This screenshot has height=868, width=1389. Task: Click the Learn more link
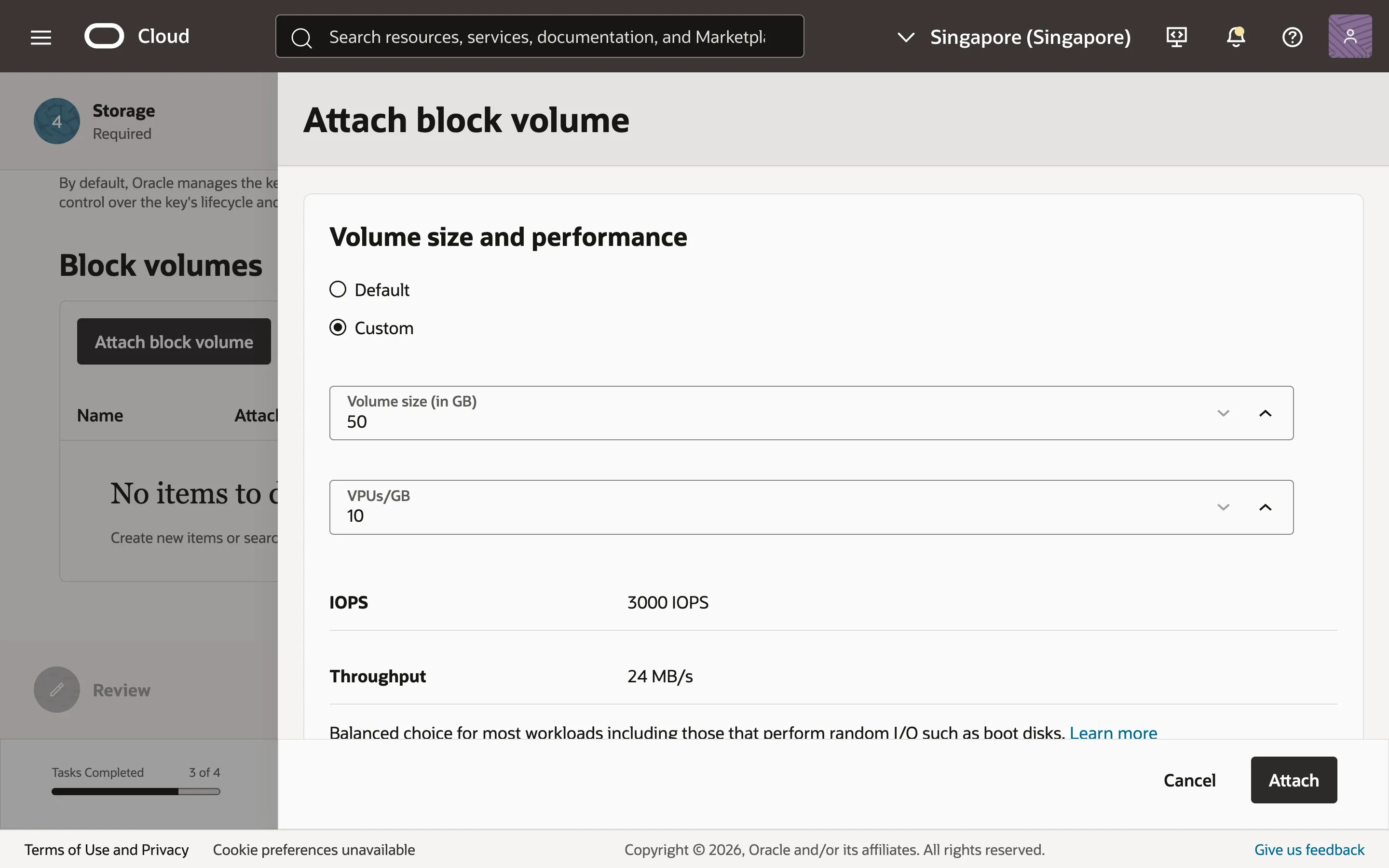click(x=1113, y=732)
